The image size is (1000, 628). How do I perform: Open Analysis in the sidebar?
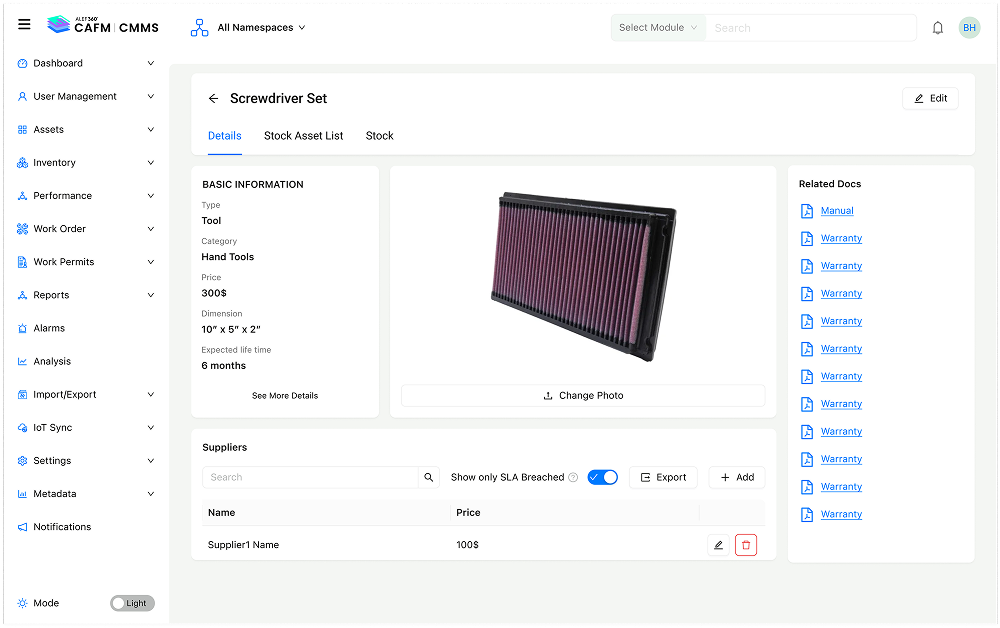click(52, 361)
